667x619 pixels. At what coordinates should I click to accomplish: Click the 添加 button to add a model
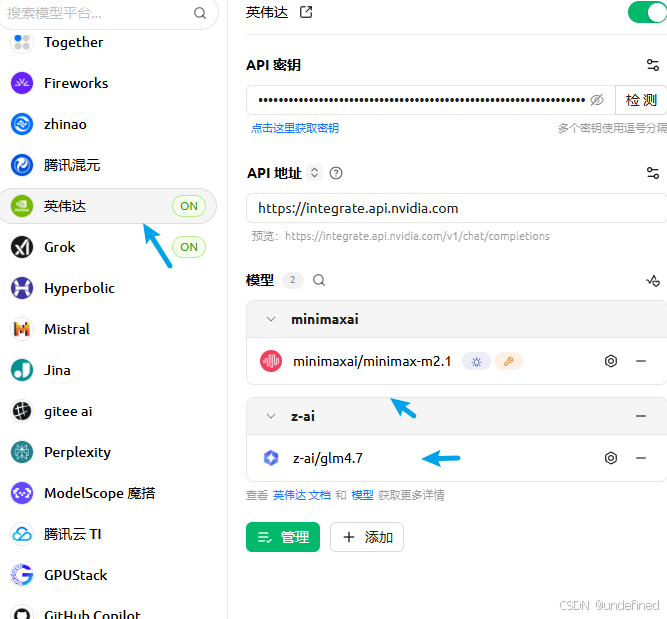[x=367, y=537]
